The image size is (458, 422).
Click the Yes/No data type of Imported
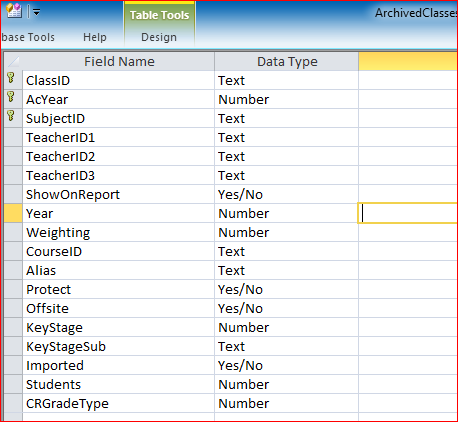coord(240,366)
